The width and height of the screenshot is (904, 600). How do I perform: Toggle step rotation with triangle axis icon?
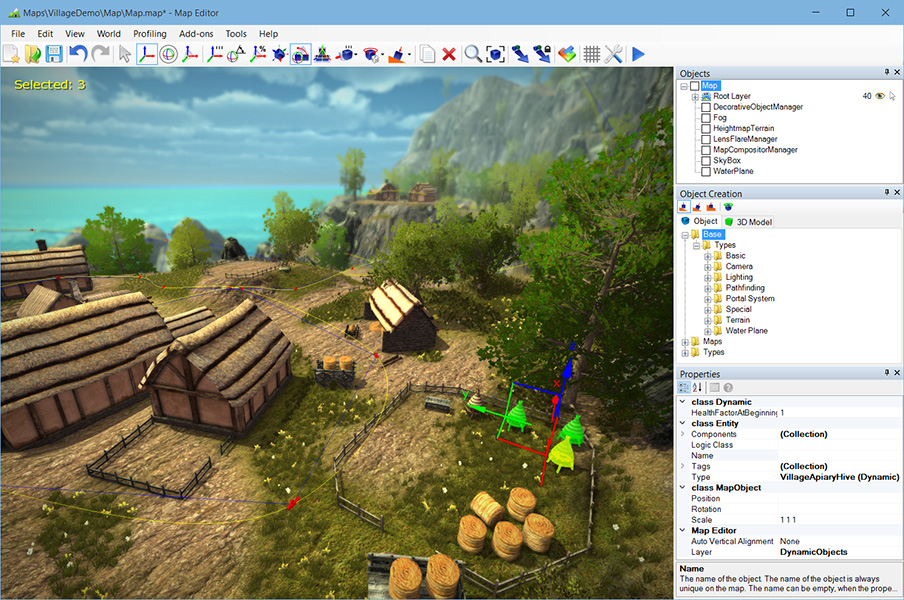pyautogui.click(x=236, y=54)
